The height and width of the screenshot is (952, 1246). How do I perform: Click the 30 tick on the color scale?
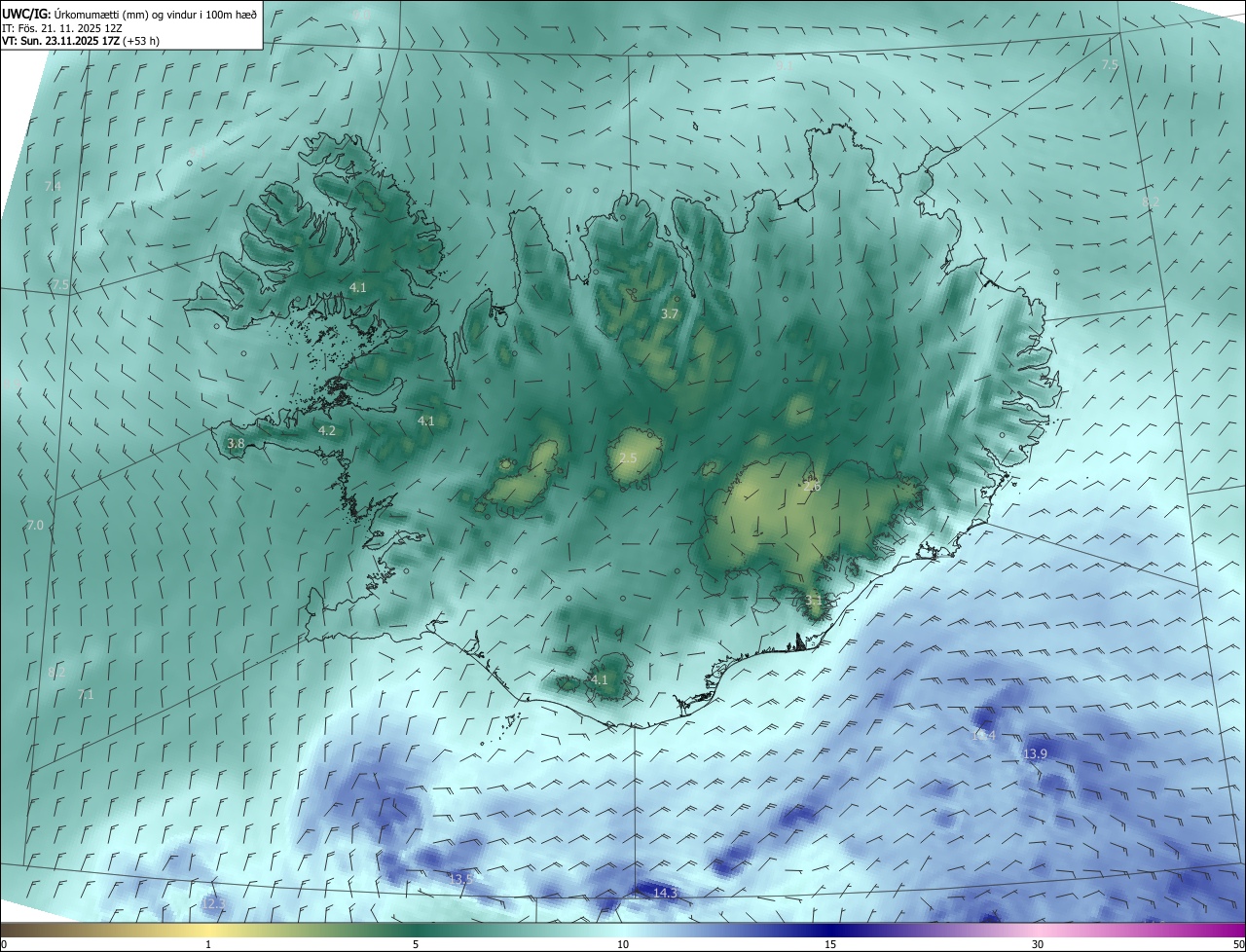pos(1038,944)
